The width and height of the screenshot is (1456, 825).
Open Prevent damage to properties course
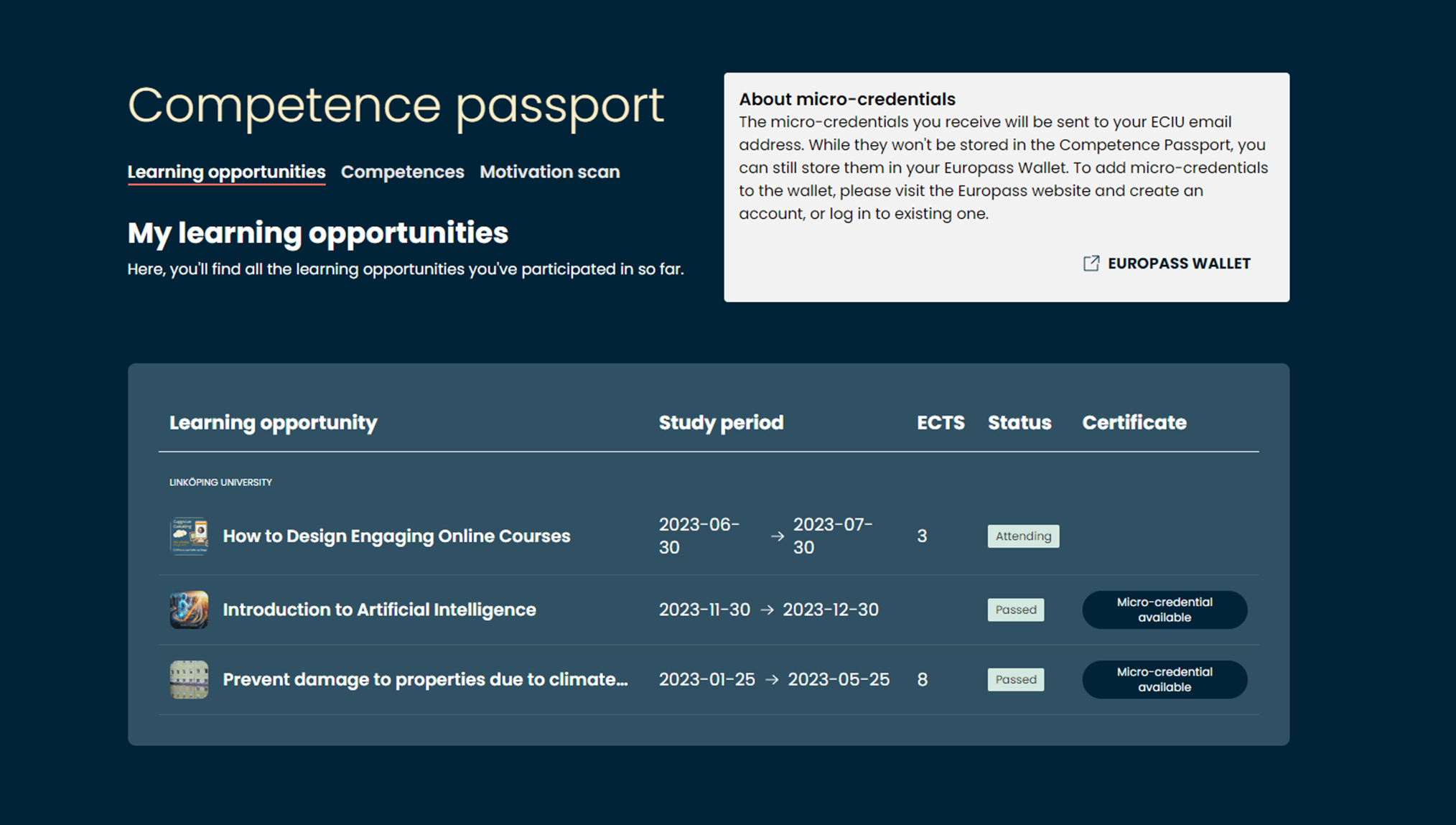point(425,679)
